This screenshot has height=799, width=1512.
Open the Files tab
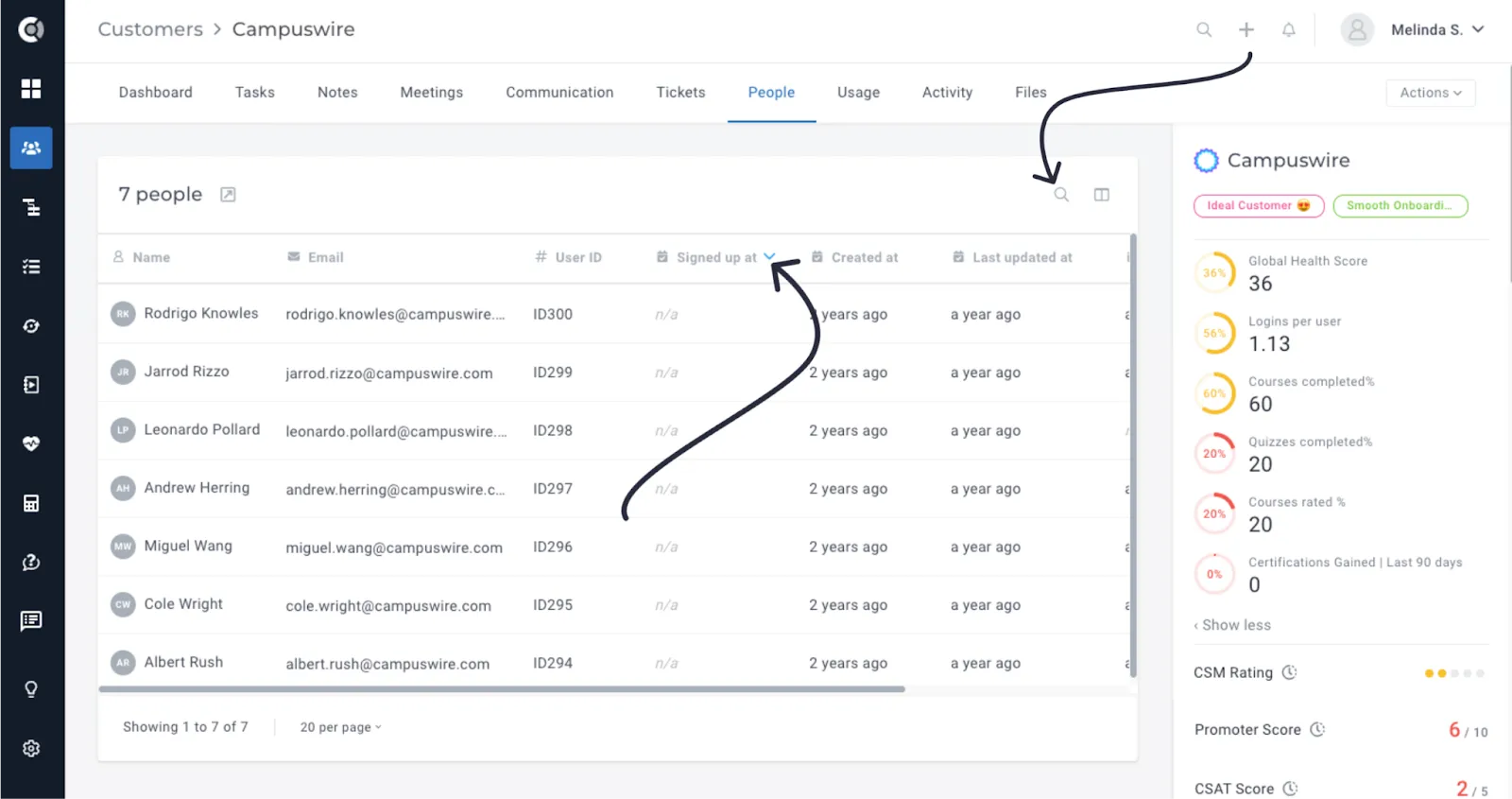pyautogui.click(x=1031, y=93)
